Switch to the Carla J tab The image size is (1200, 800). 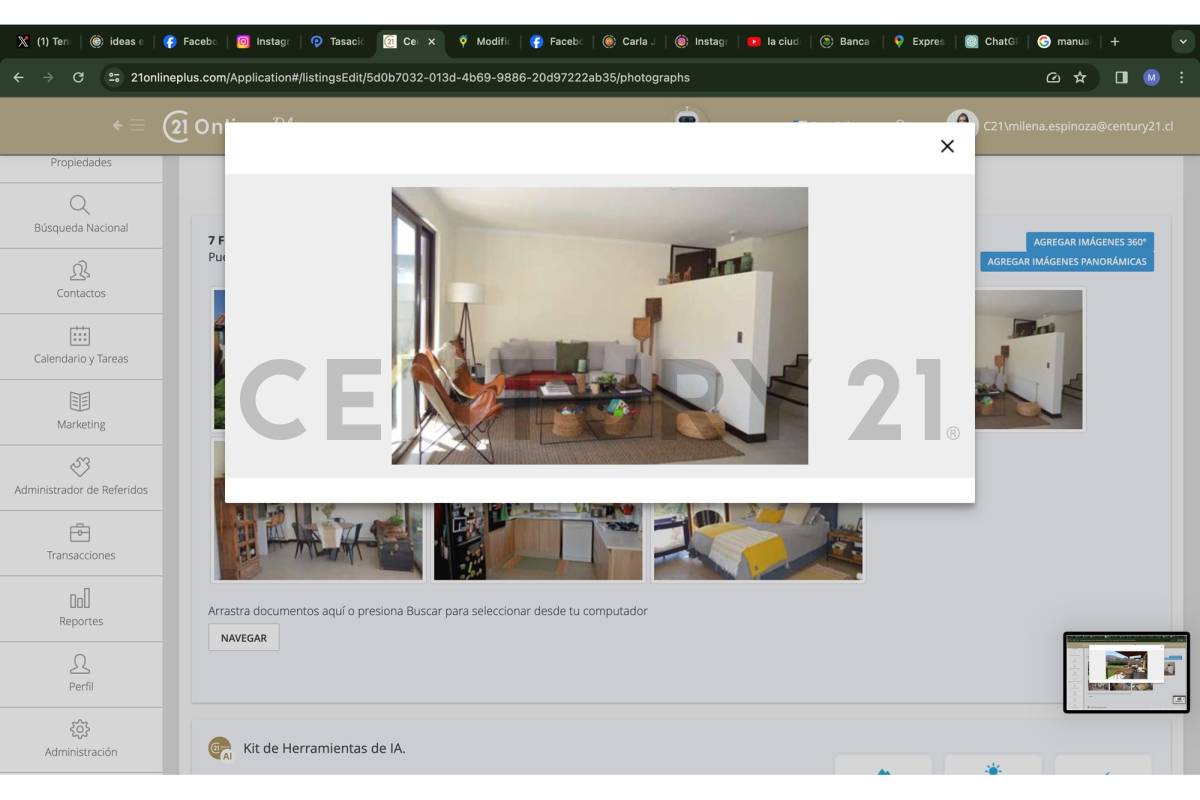point(631,42)
